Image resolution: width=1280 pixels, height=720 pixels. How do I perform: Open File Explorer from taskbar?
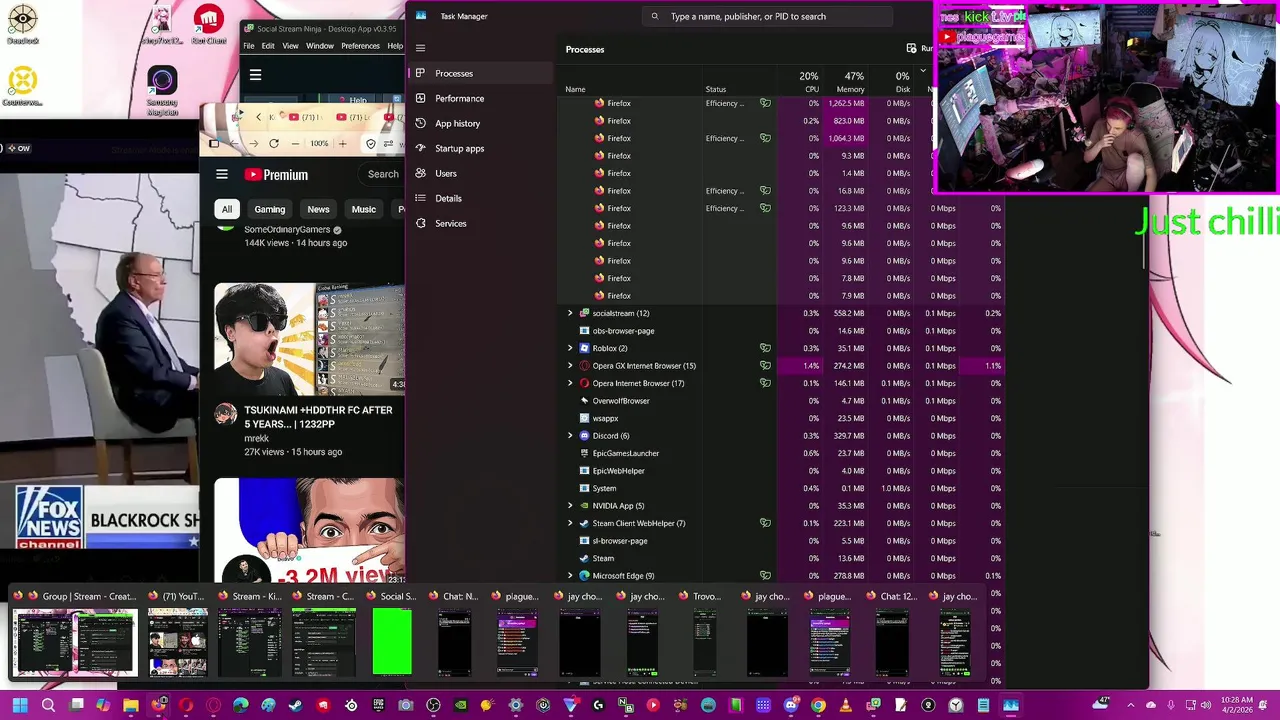click(x=130, y=705)
